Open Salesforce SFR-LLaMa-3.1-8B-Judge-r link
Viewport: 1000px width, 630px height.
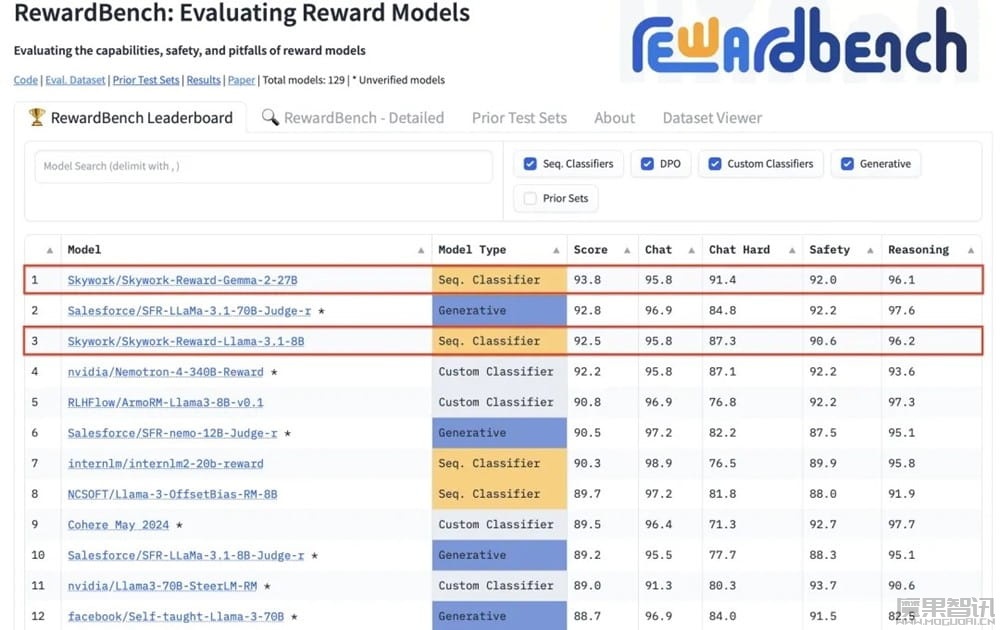click(186, 555)
